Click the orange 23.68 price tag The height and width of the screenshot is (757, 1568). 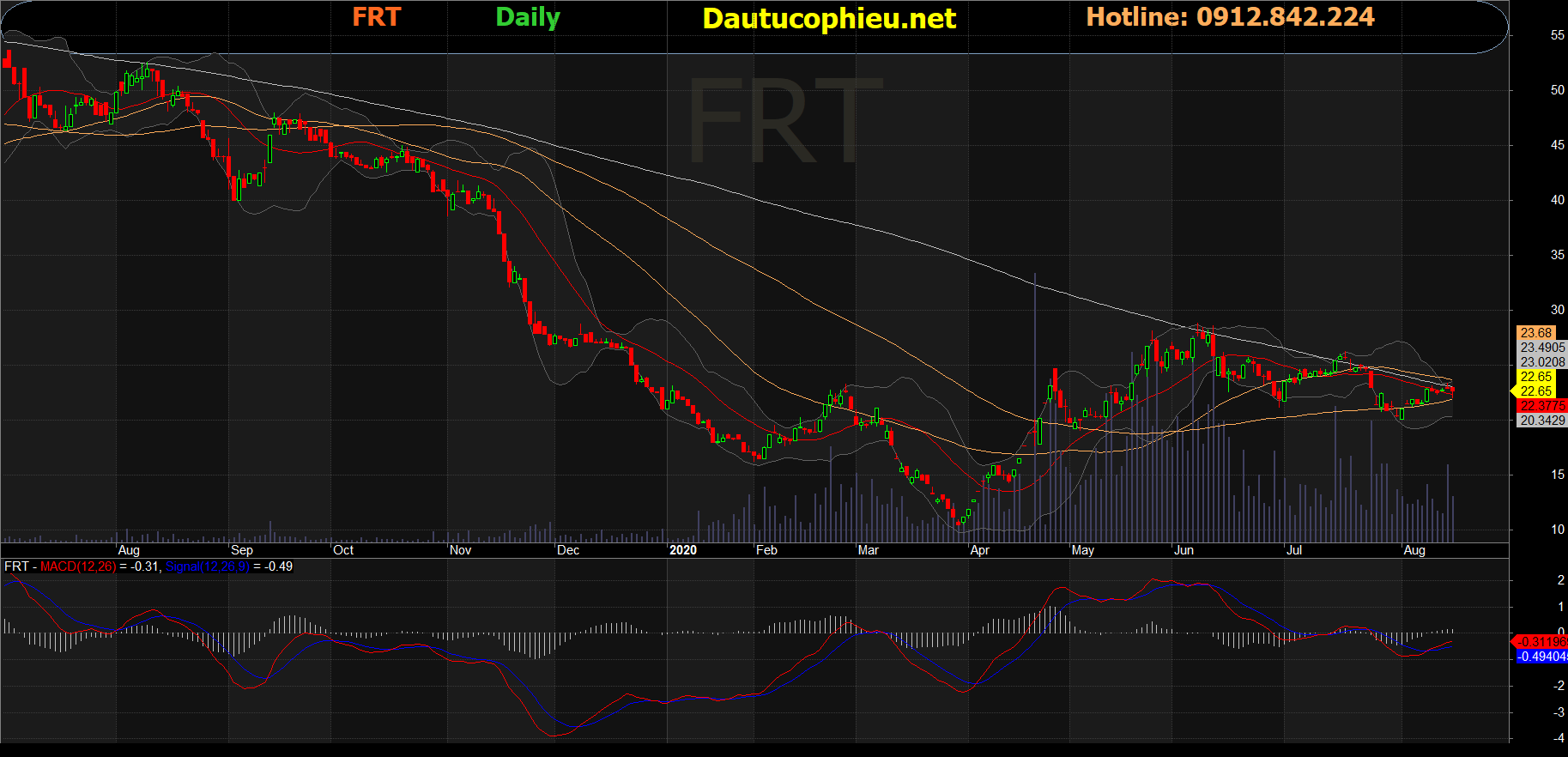pyautogui.click(x=1535, y=333)
